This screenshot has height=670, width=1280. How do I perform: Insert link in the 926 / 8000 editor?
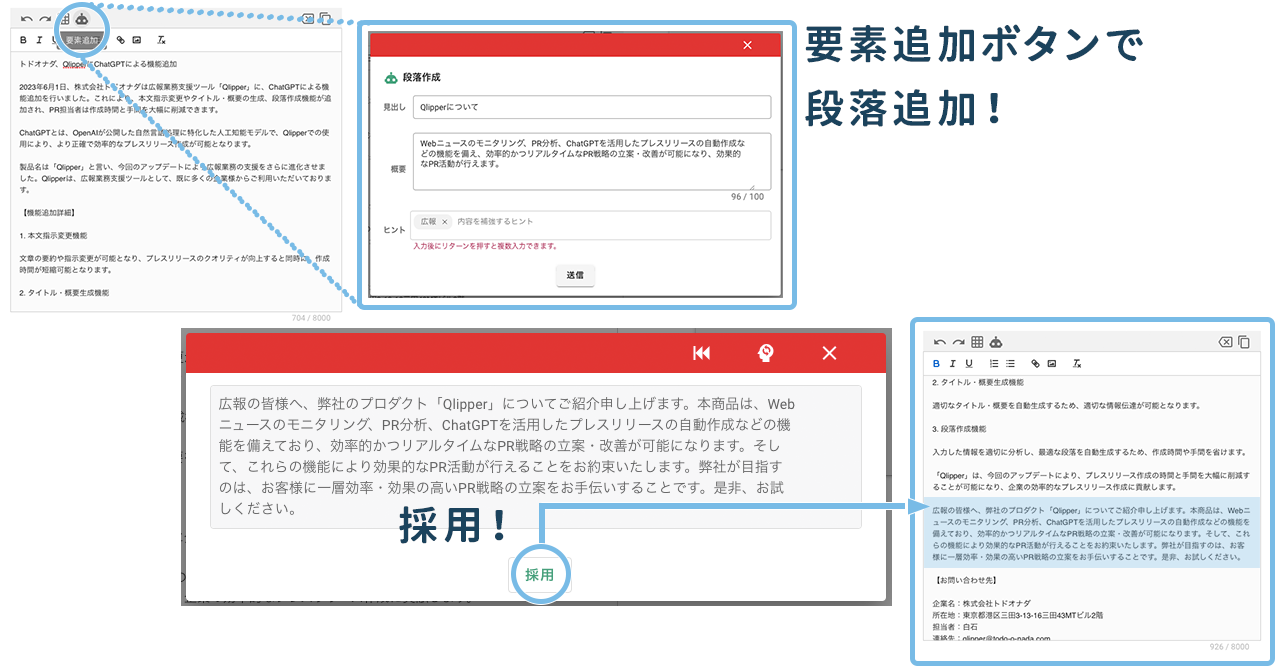click(x=1036, y=363)
